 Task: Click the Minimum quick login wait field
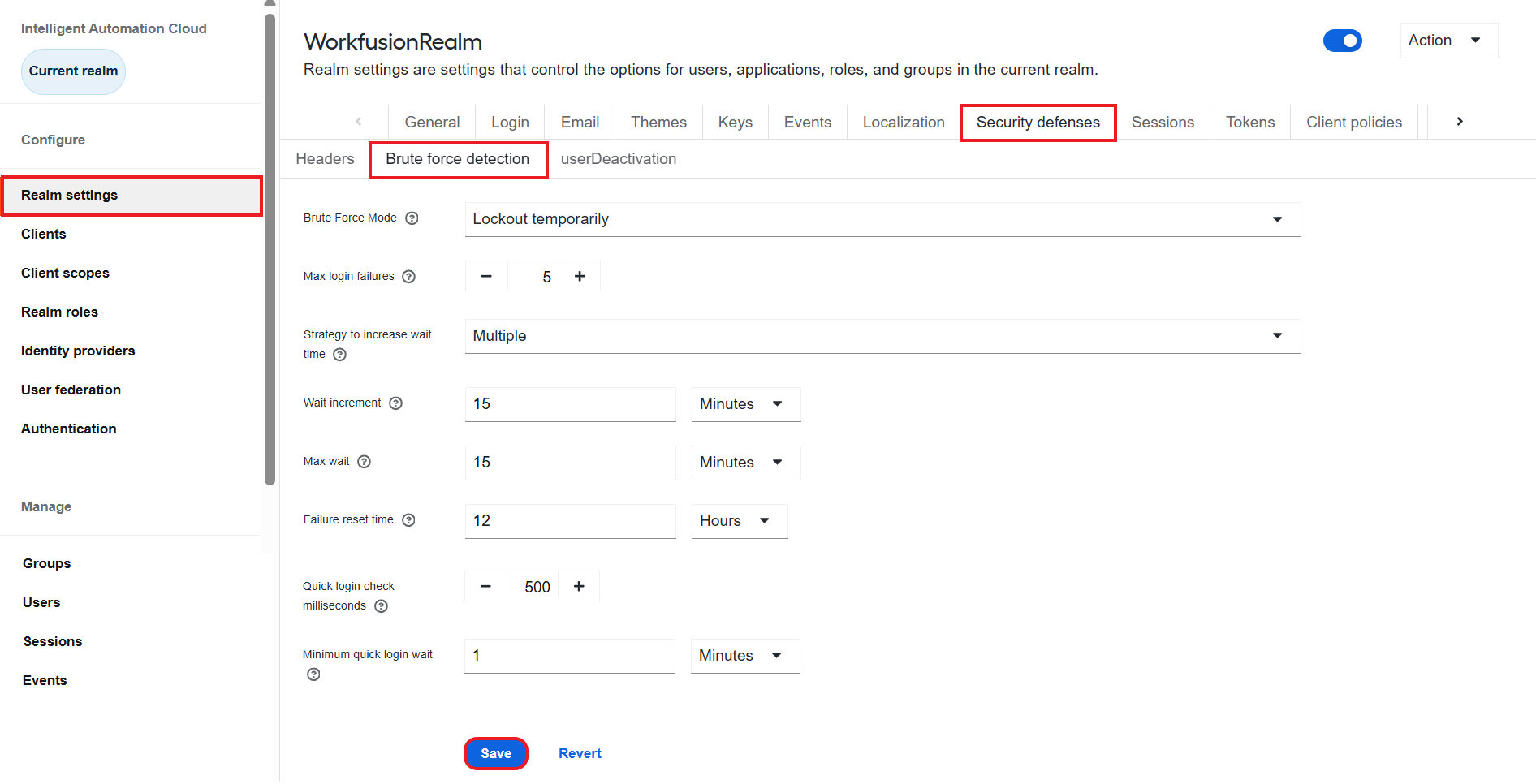(x=570, y=656)
